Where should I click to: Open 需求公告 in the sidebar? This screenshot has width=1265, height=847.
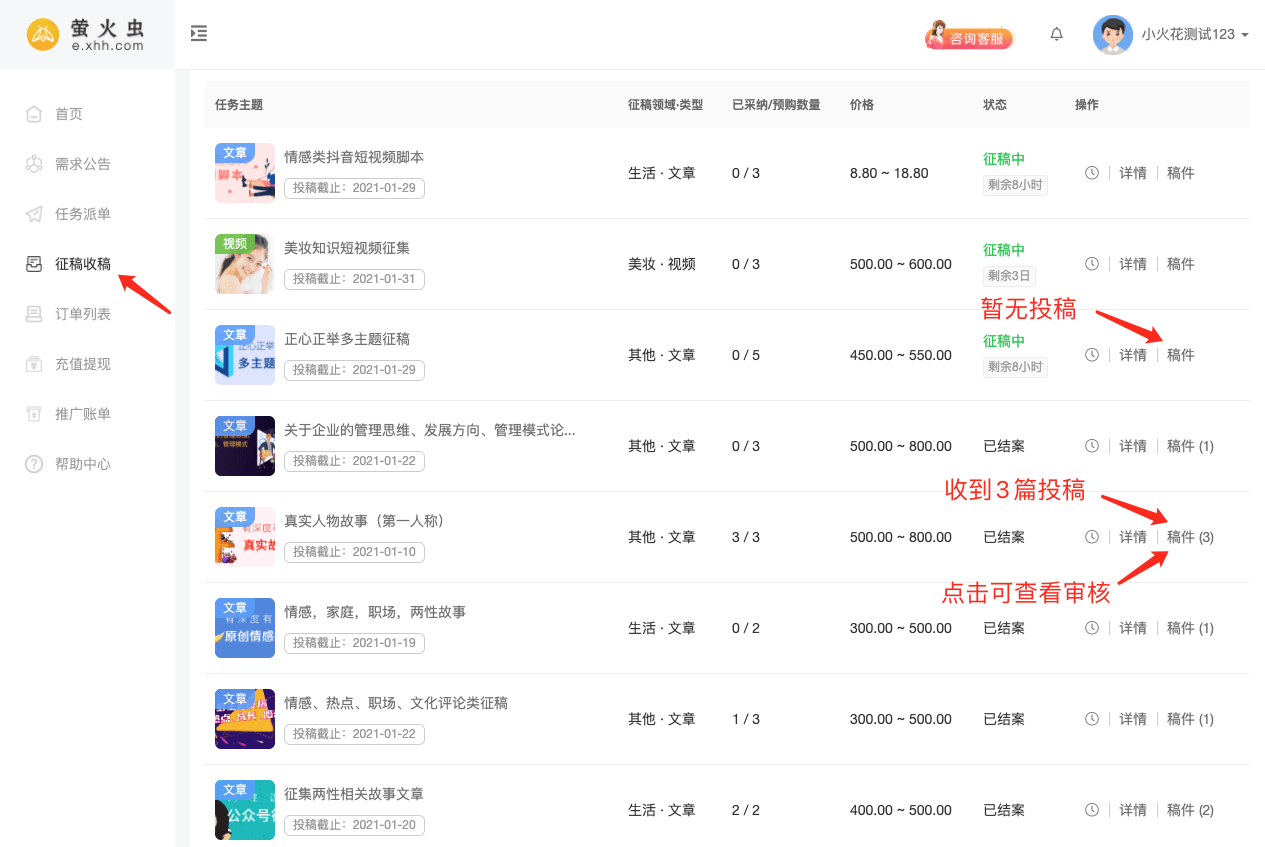pos(82,164)
